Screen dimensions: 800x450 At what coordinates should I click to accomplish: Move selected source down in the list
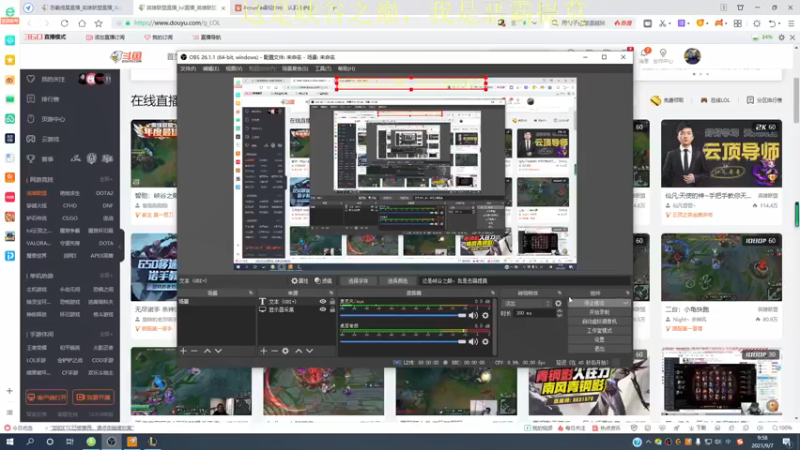tap(310, 351)
